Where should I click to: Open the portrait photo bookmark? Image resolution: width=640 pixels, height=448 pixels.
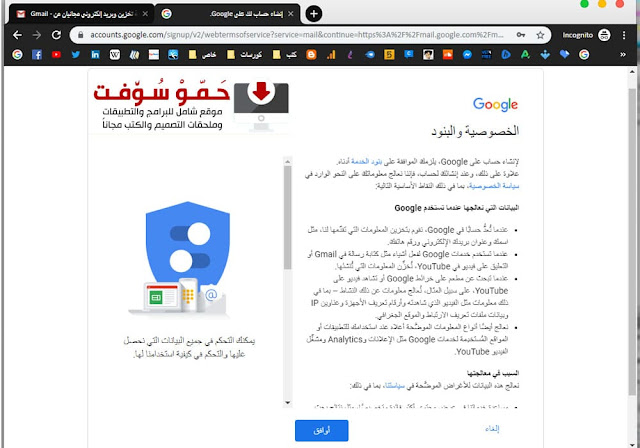coord(428,54)
